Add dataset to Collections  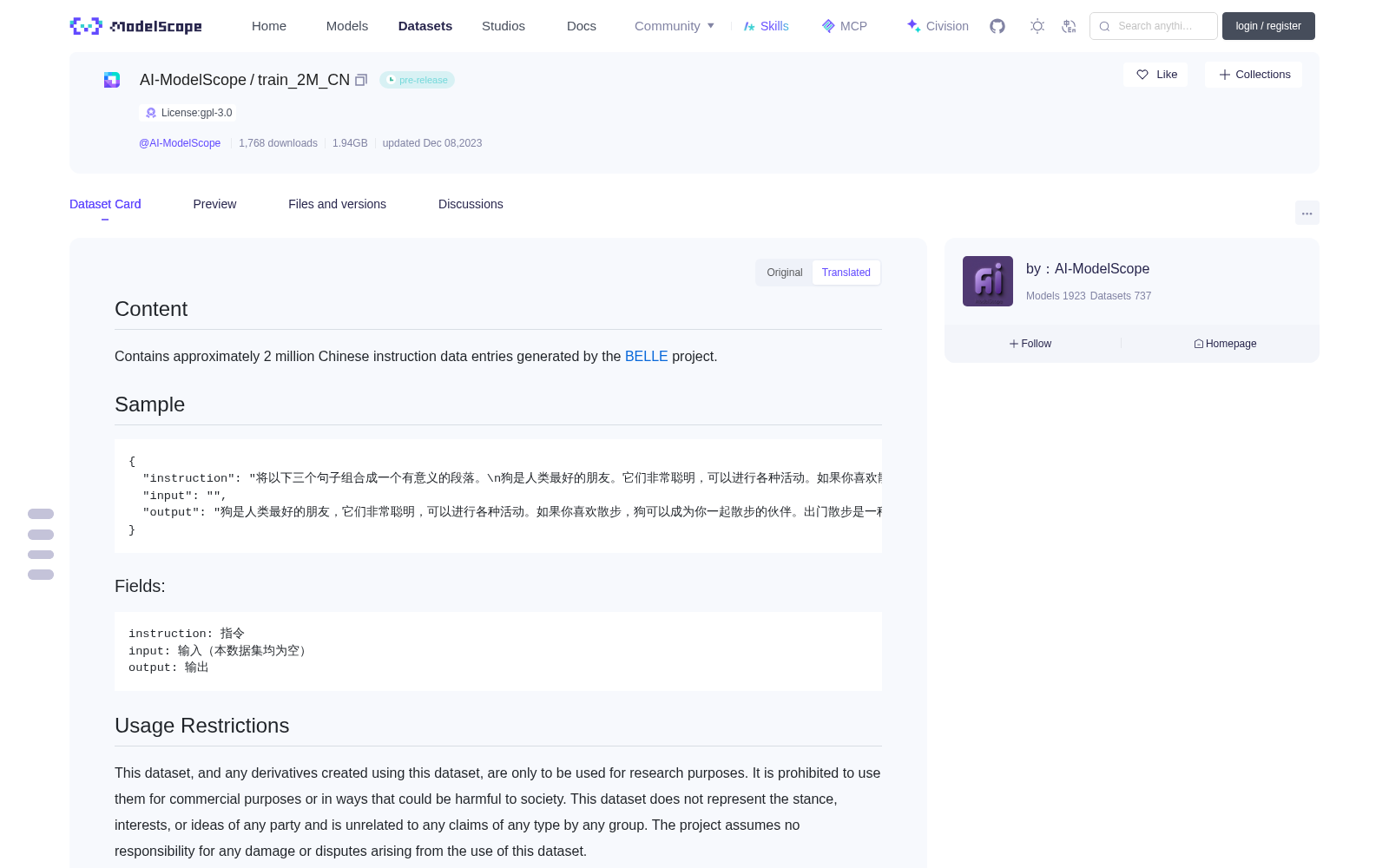coord(1254,75)
